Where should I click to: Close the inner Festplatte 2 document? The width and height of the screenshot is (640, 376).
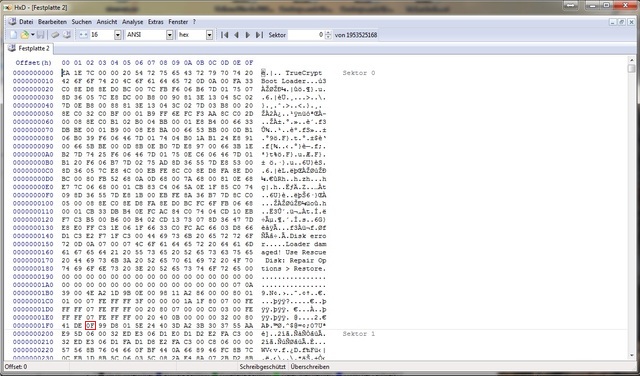(x=631, y=22)
